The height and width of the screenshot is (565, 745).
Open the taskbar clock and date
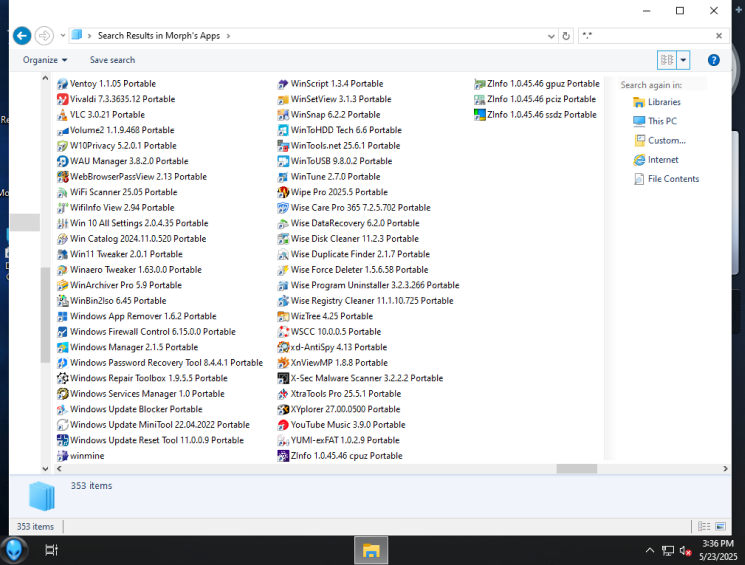718,550
